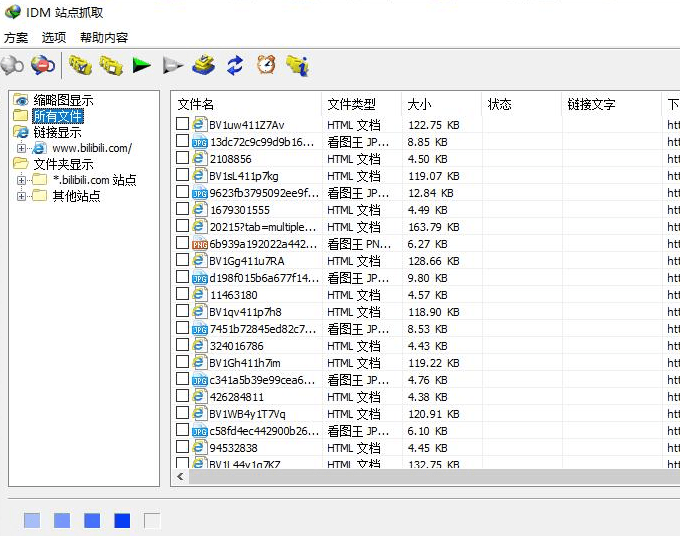680x536 pixels.
Task: Sort by the 文件类型 column header
Action: (362, 104)
